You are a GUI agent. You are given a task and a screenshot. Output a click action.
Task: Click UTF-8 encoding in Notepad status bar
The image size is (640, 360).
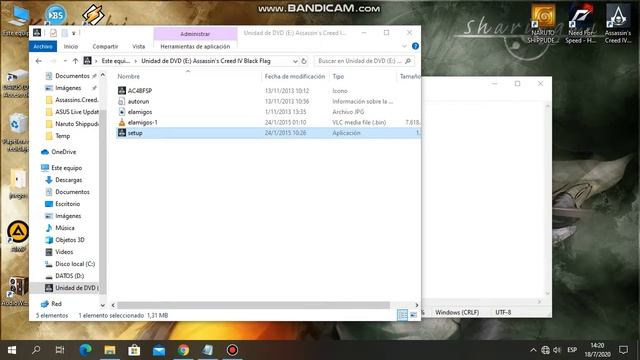coord(503,312)
